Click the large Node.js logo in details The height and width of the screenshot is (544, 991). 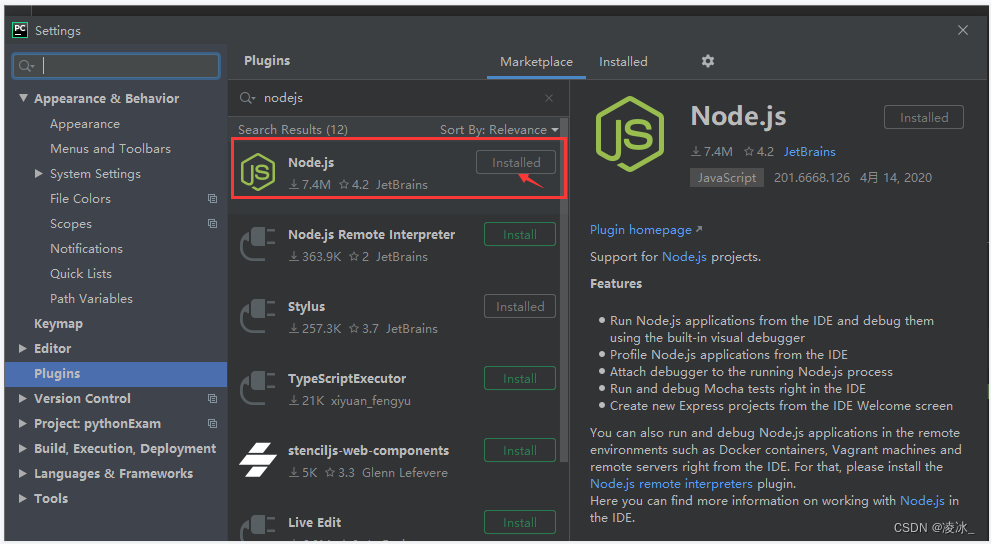click(x=629, y=134)
